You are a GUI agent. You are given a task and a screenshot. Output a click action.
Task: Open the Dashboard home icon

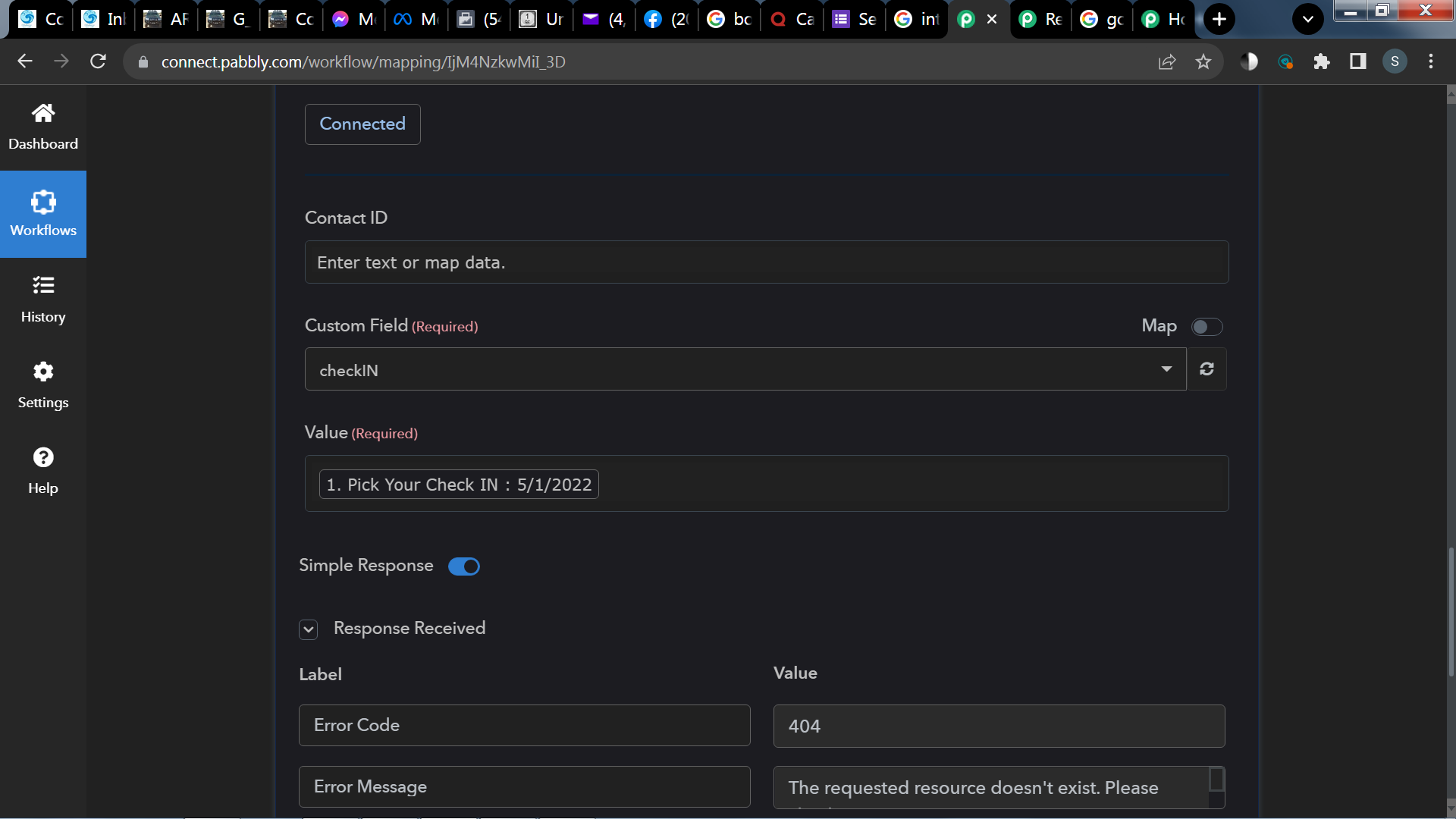(x=43, y=114)
